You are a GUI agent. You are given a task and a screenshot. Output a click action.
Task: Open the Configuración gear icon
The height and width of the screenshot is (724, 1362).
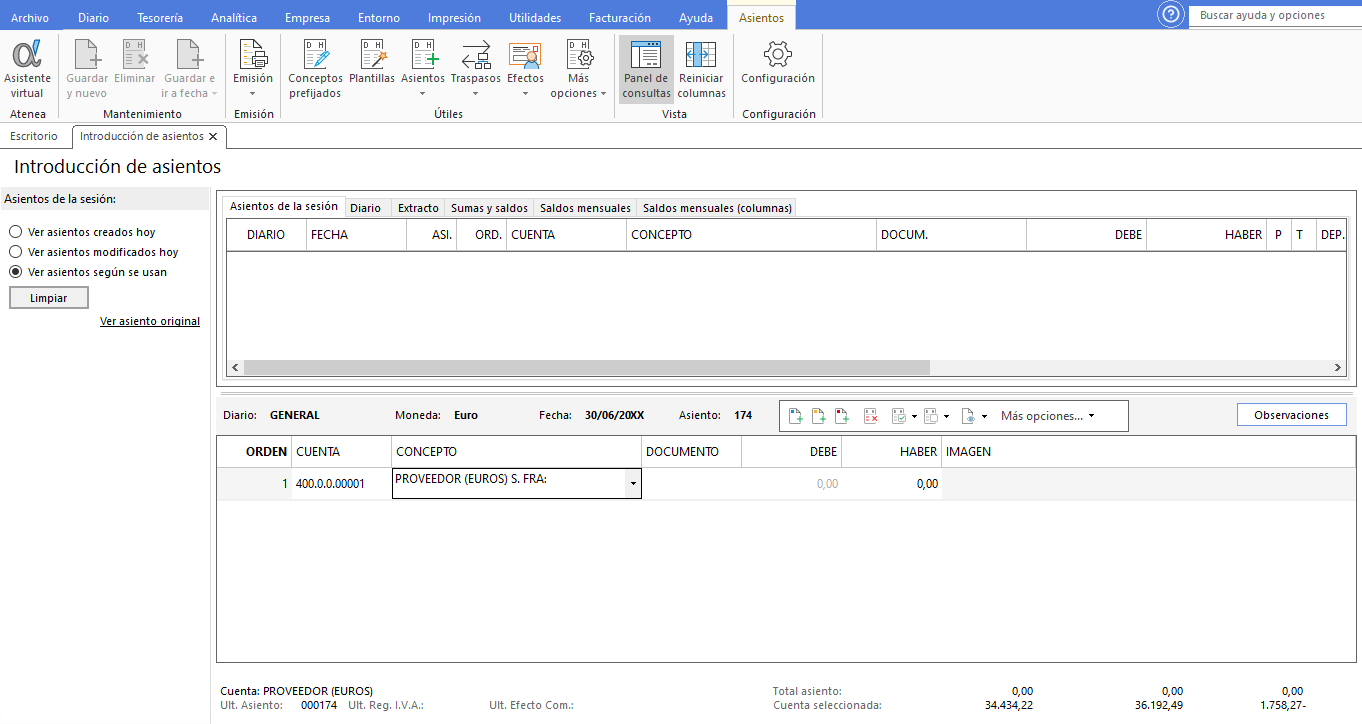777,65
